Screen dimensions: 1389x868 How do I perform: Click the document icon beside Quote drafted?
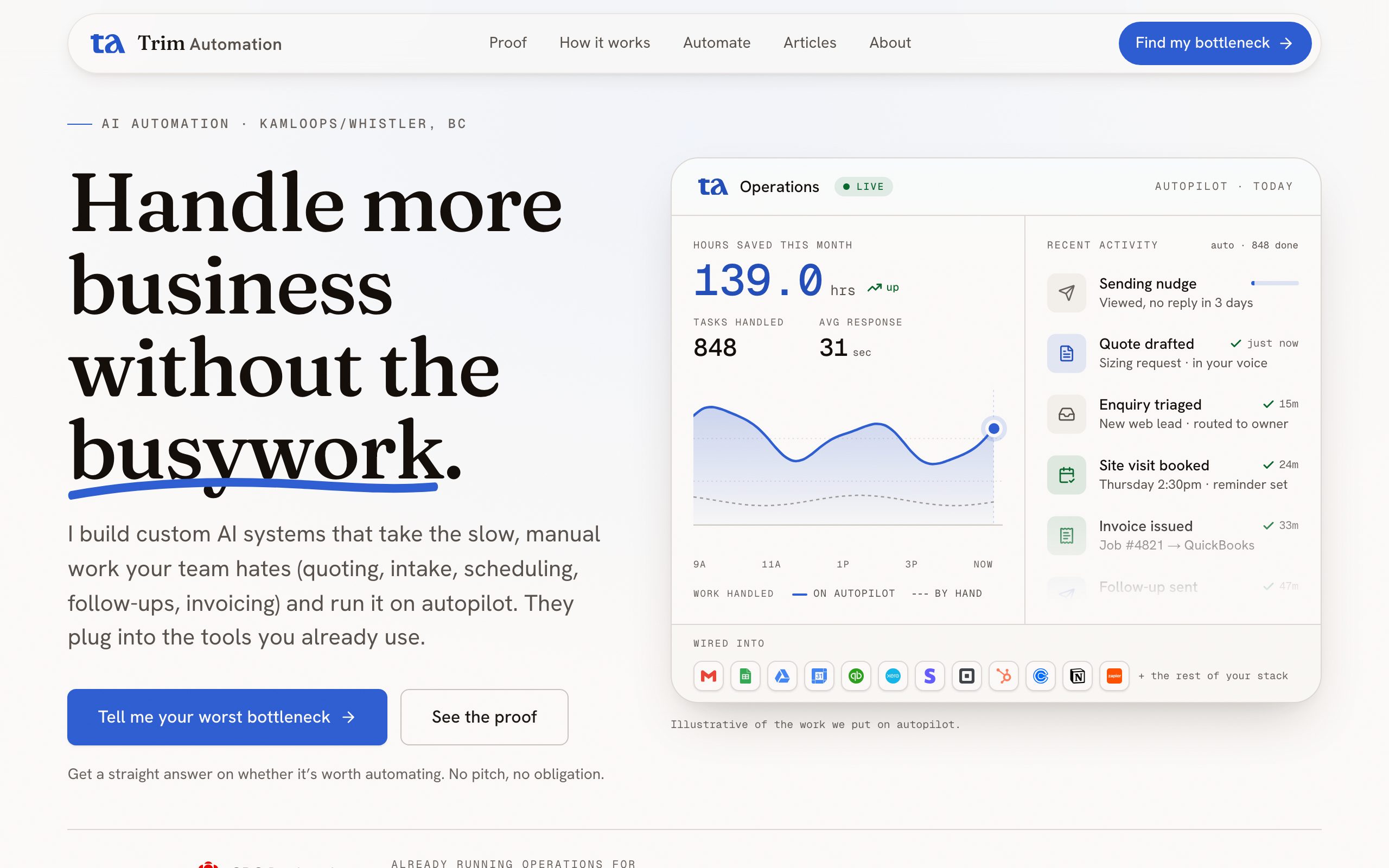[x=1066, y=353]
